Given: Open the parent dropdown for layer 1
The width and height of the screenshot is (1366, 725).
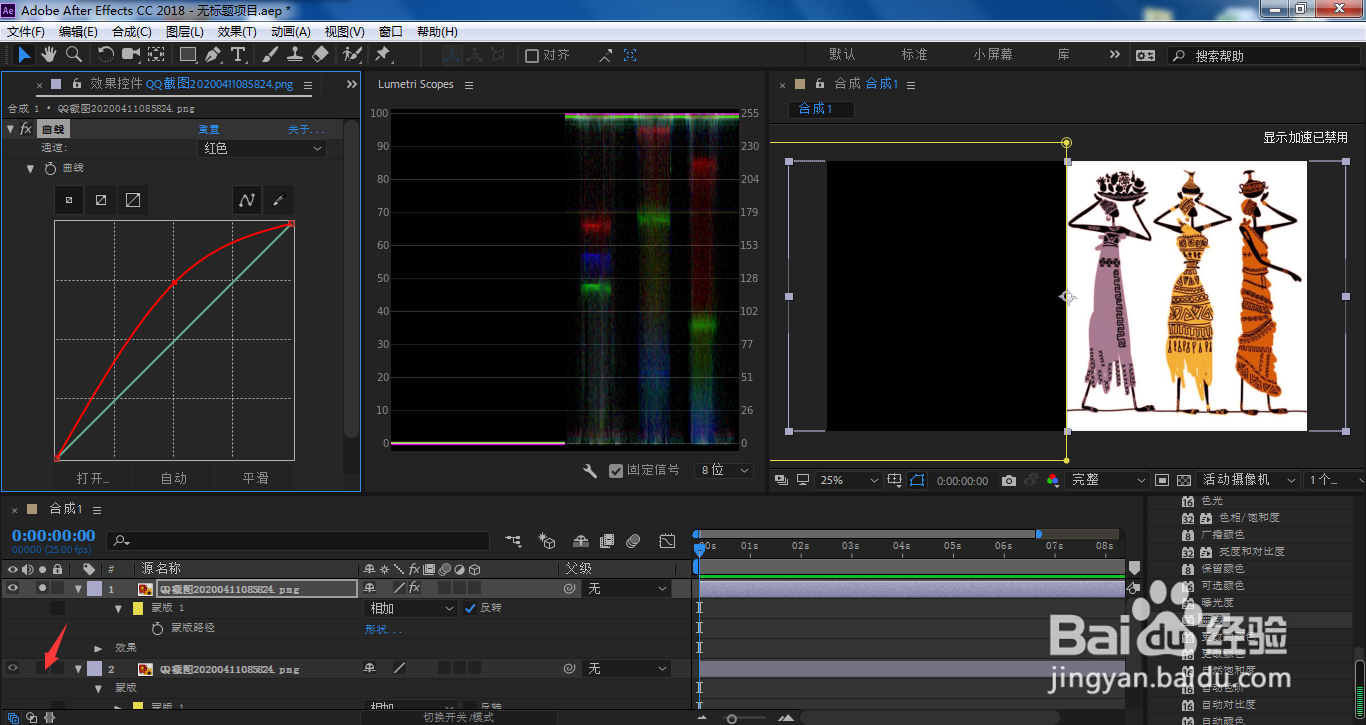Looking at the screenshot, I should [x=626, y=589].
